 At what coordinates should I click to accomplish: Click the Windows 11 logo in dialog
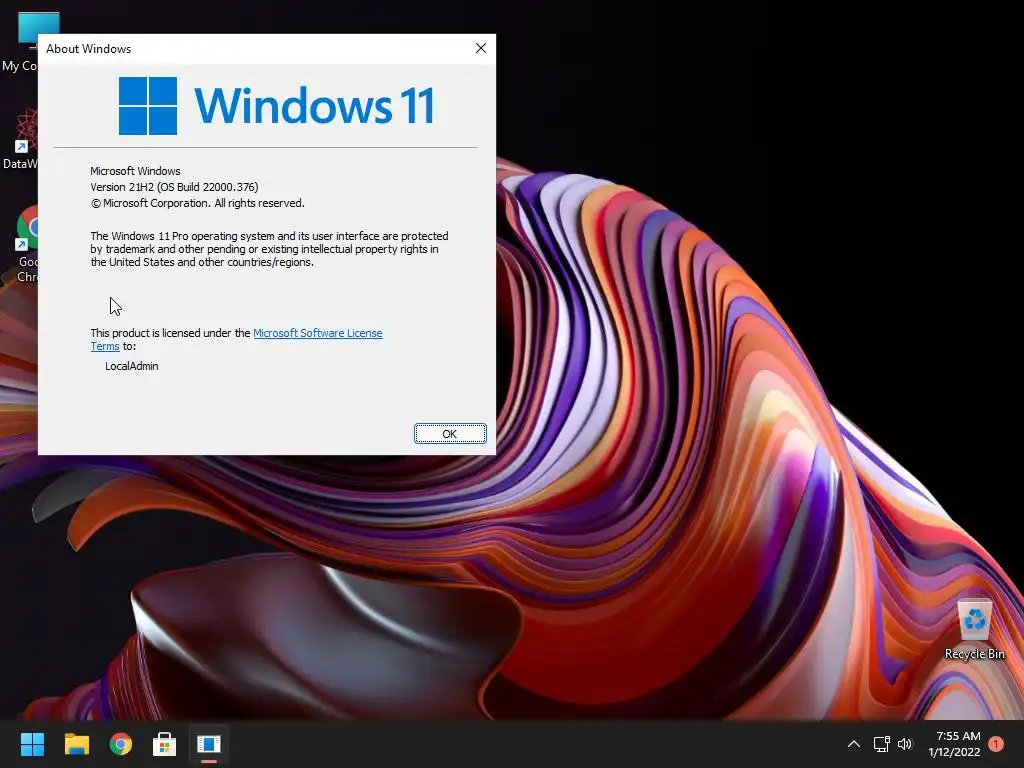click(x=276, y=105)
